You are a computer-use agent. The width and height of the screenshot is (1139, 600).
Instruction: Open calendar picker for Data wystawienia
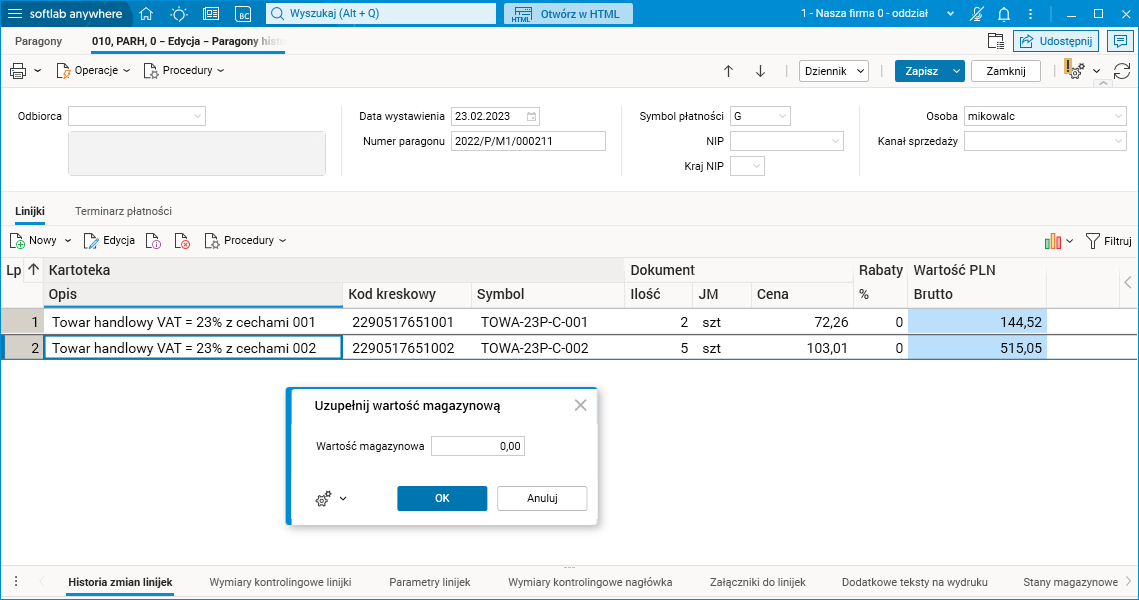(x=531, y=116)
